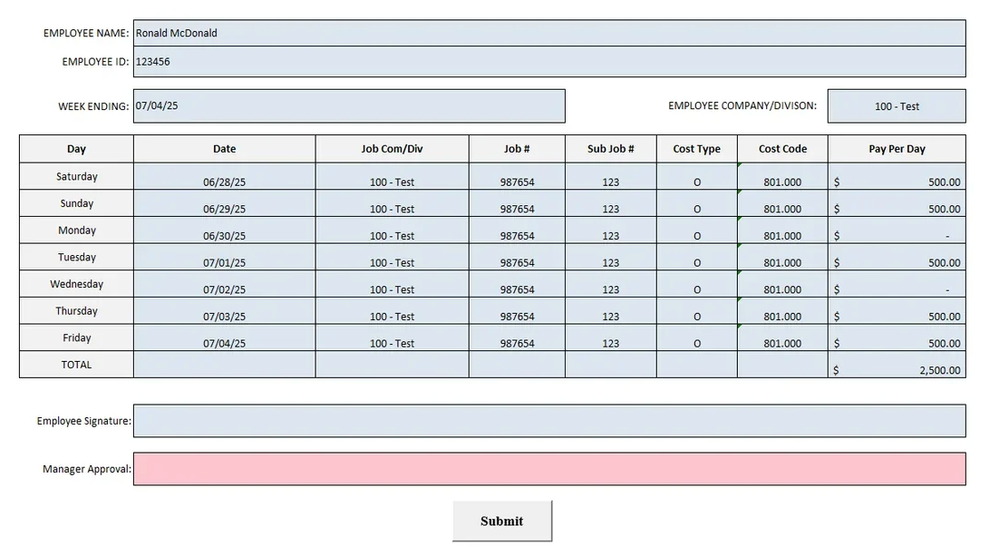999x558 pixels.
Task: Select Thursday's Job Com/Div cell
Action: 392,311
